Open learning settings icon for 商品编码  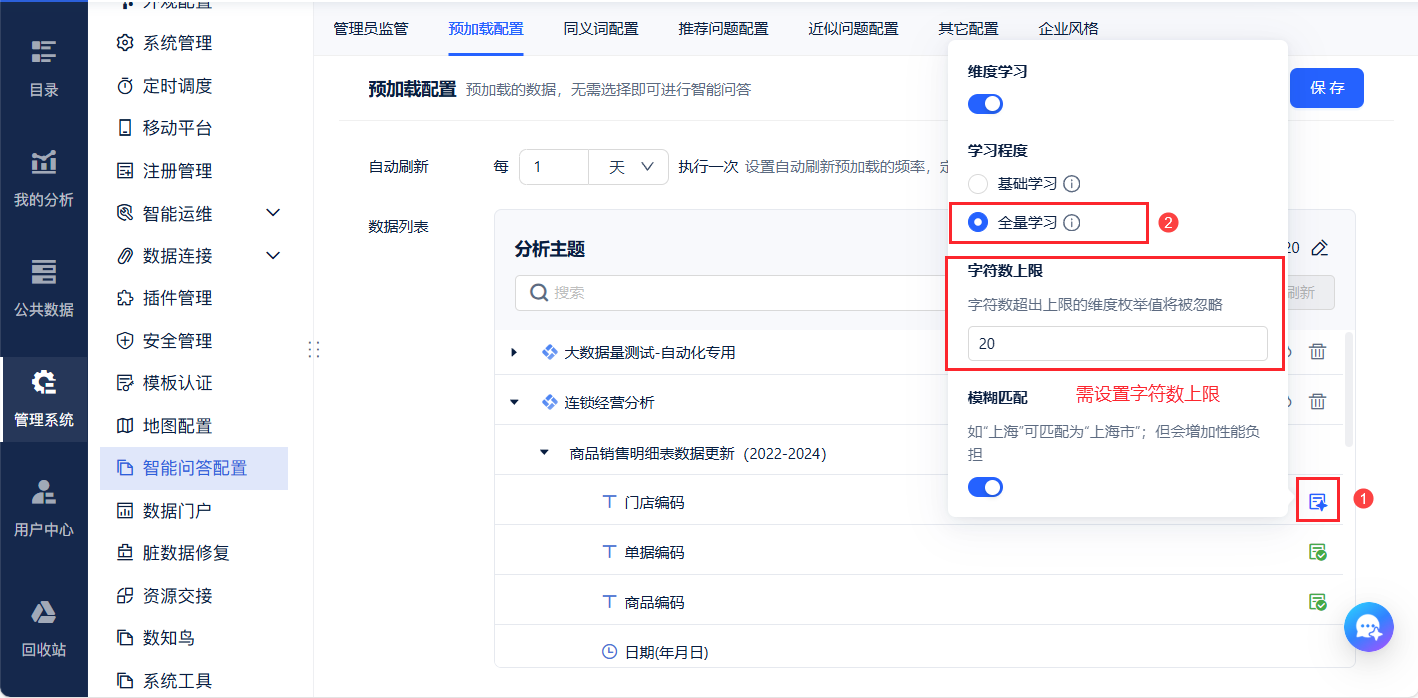1318,602
